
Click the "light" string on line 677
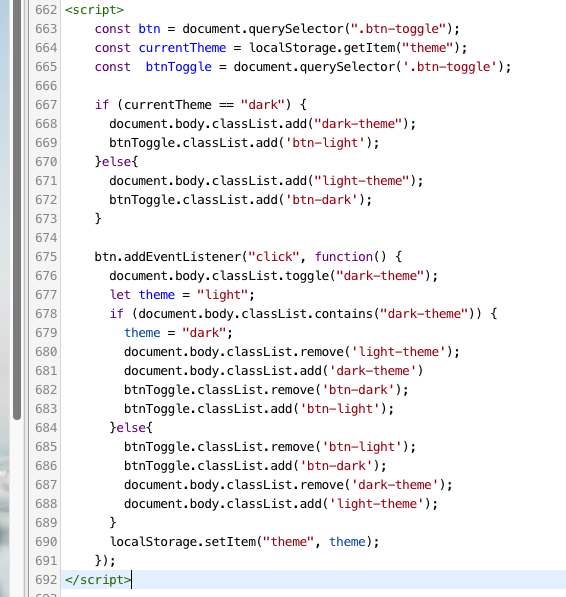click(x=222, y=295)
